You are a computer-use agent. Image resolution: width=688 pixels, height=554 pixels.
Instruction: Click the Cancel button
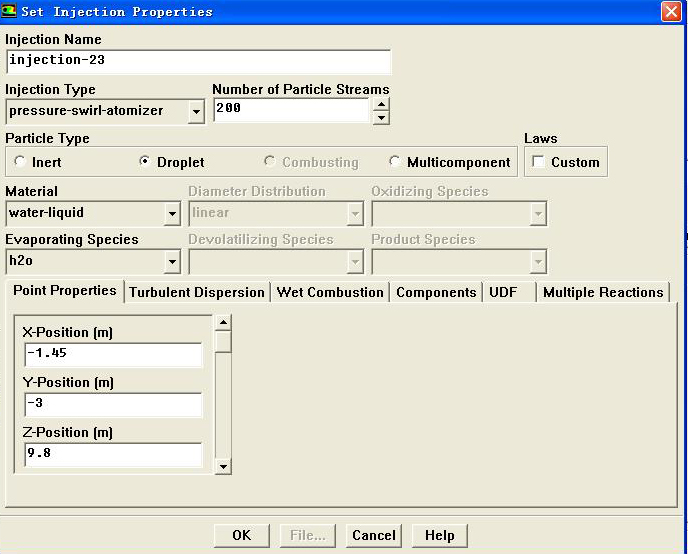coord(374,535)
